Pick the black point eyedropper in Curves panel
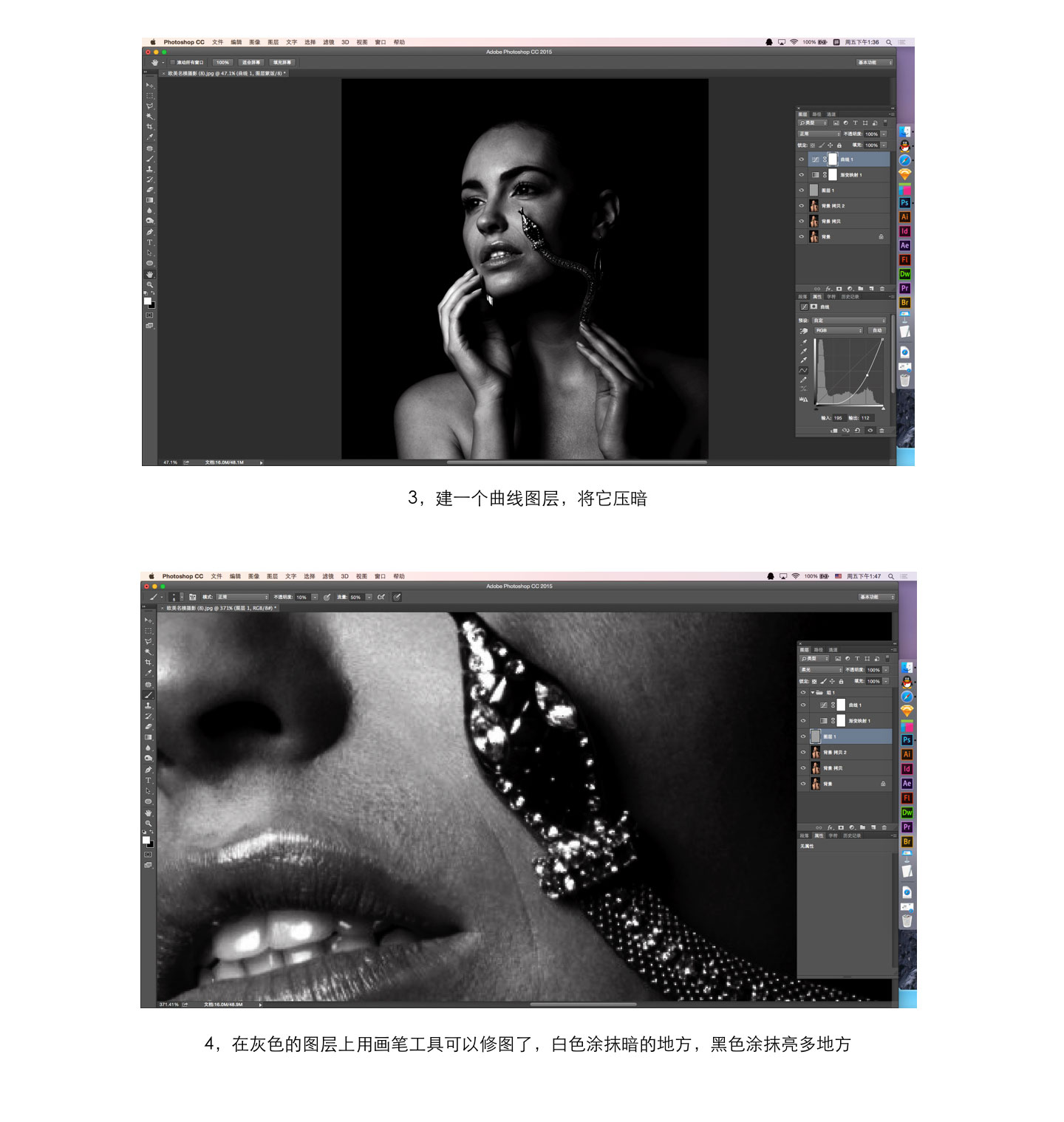1064x1122 pixels. pos(804,342)
